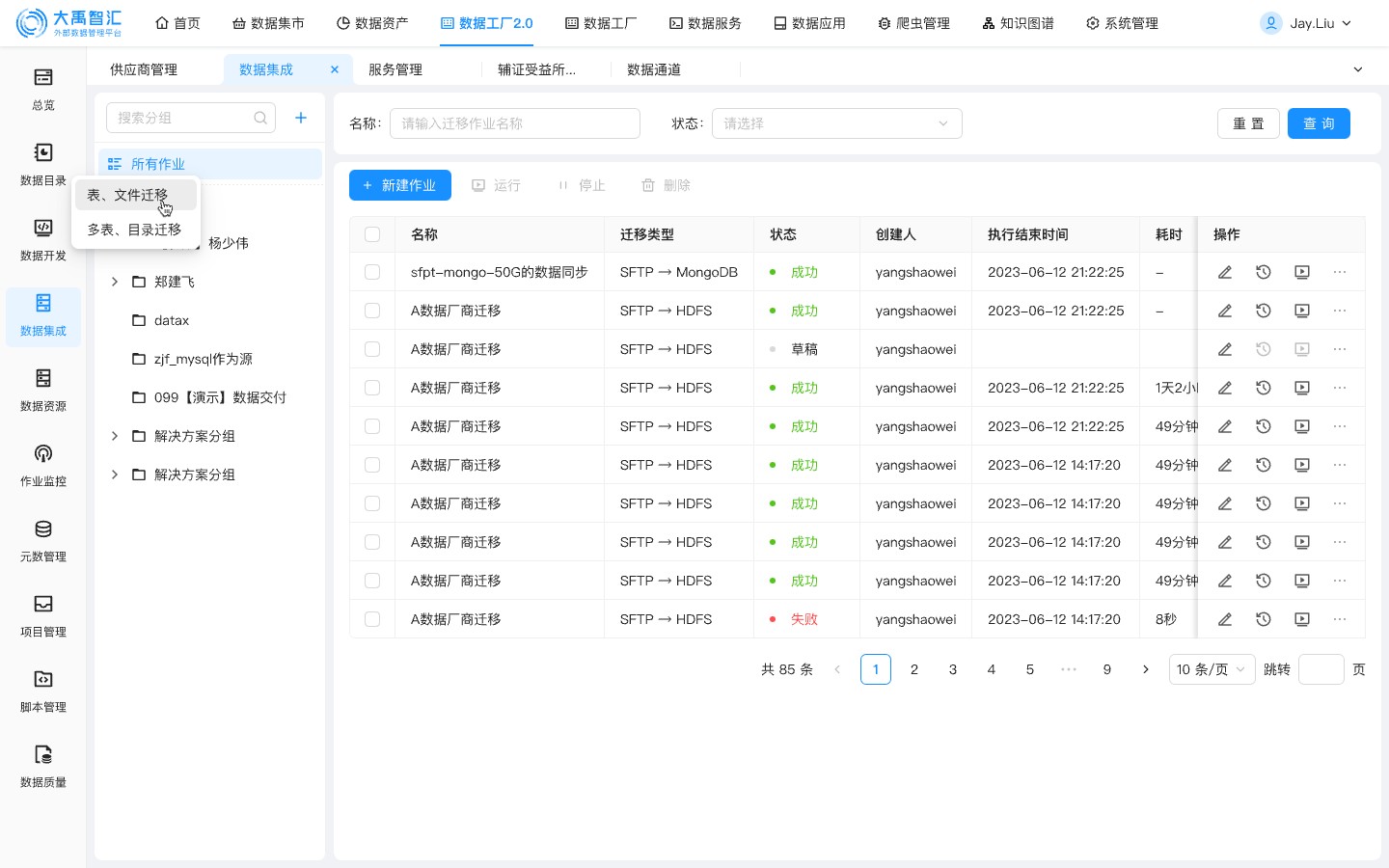
Task: Click the plus icon to add group
Action: point(301,118)
